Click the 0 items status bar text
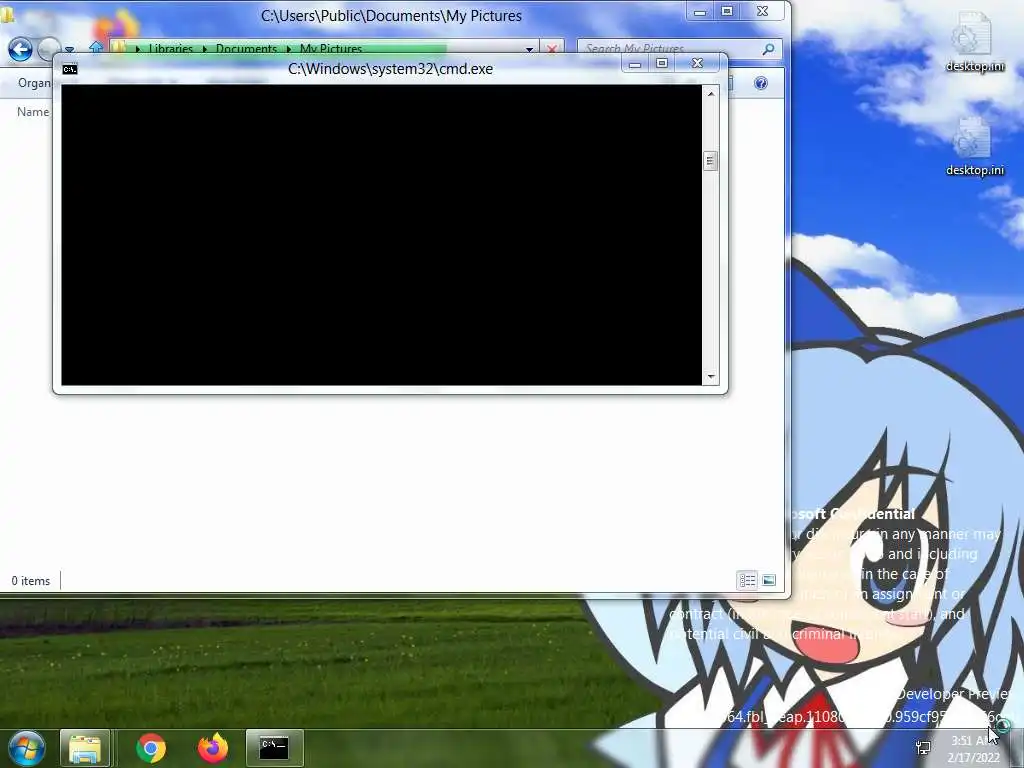 30,581
